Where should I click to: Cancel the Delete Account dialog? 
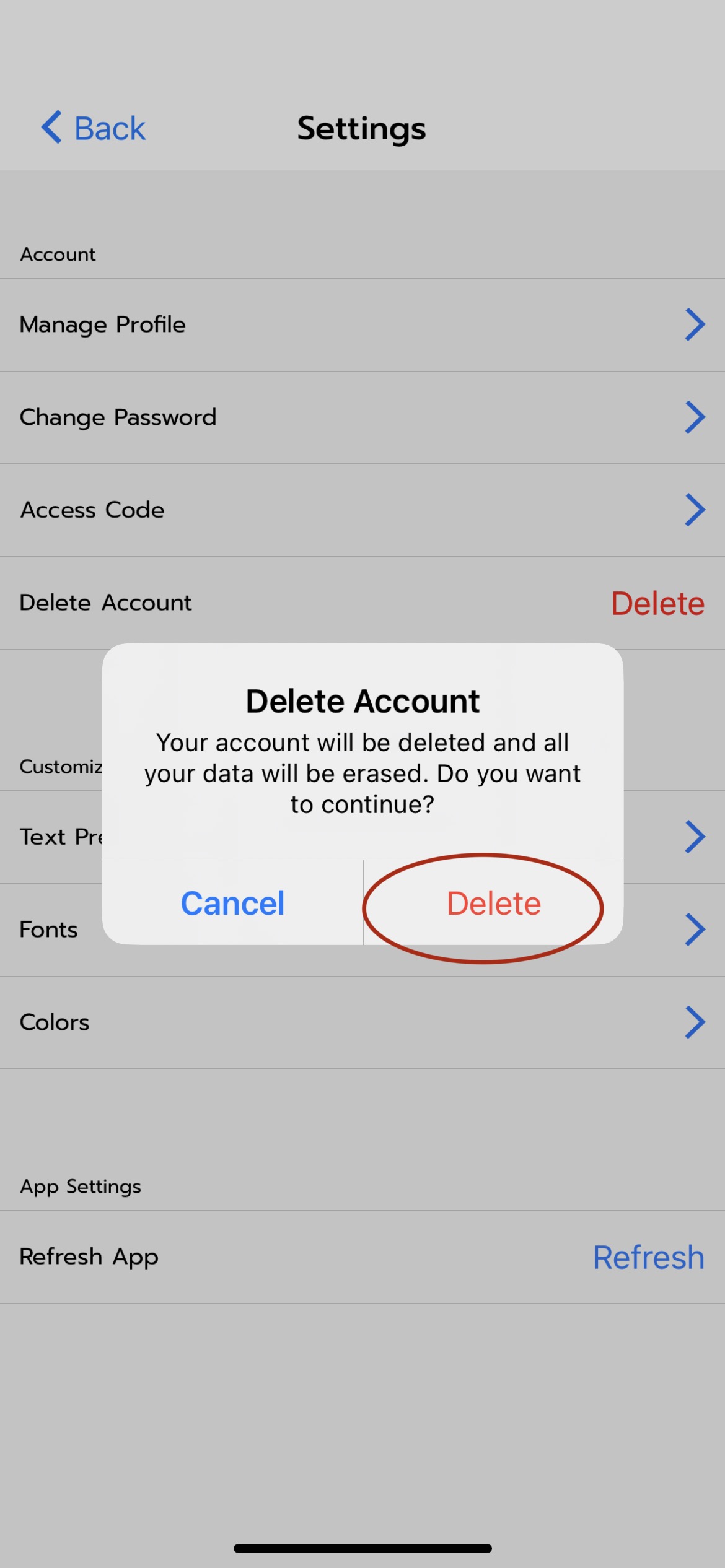pyautogui.click(x=232, y=903)
